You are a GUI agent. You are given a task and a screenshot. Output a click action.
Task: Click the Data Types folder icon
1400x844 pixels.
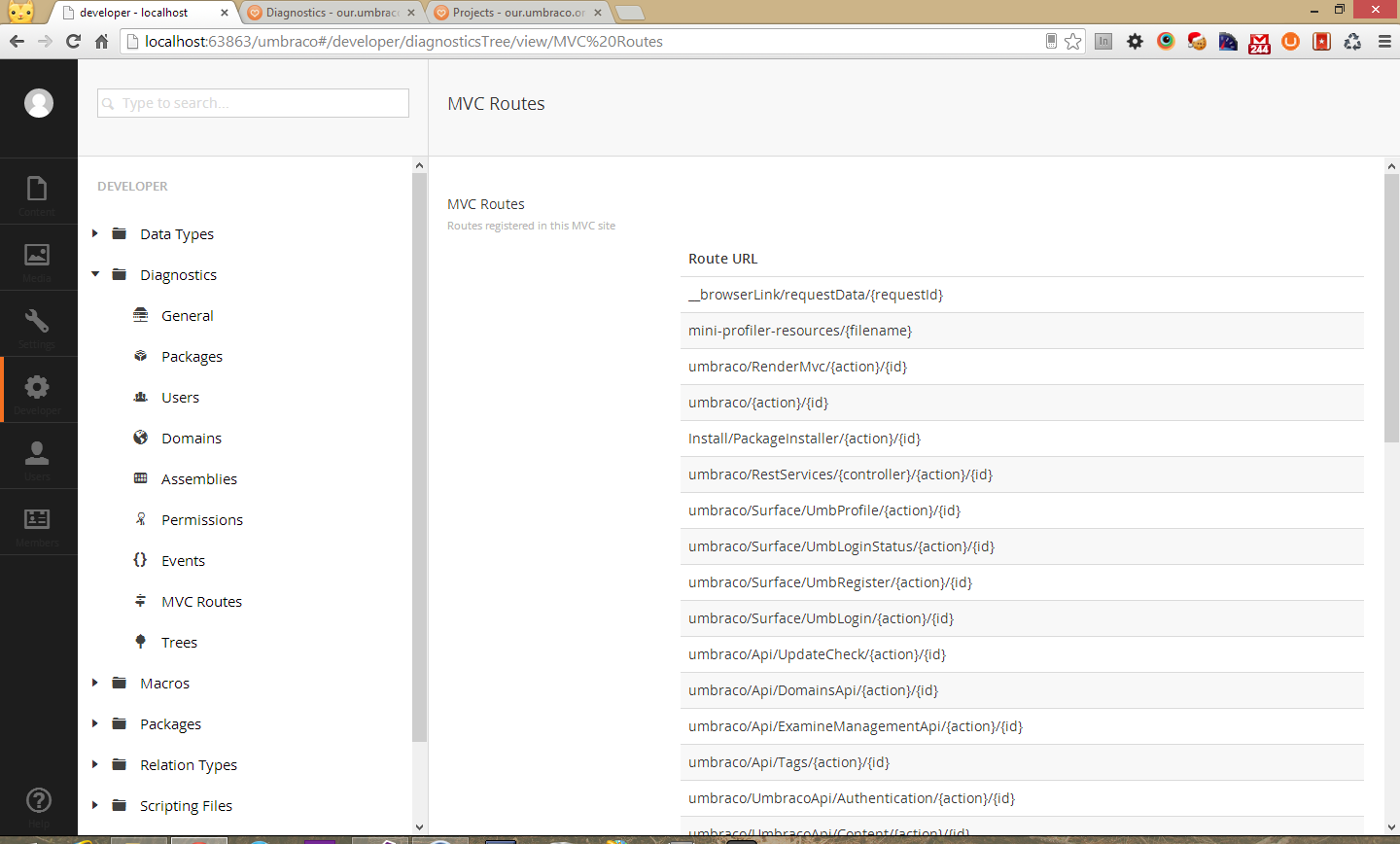[120, 233]
